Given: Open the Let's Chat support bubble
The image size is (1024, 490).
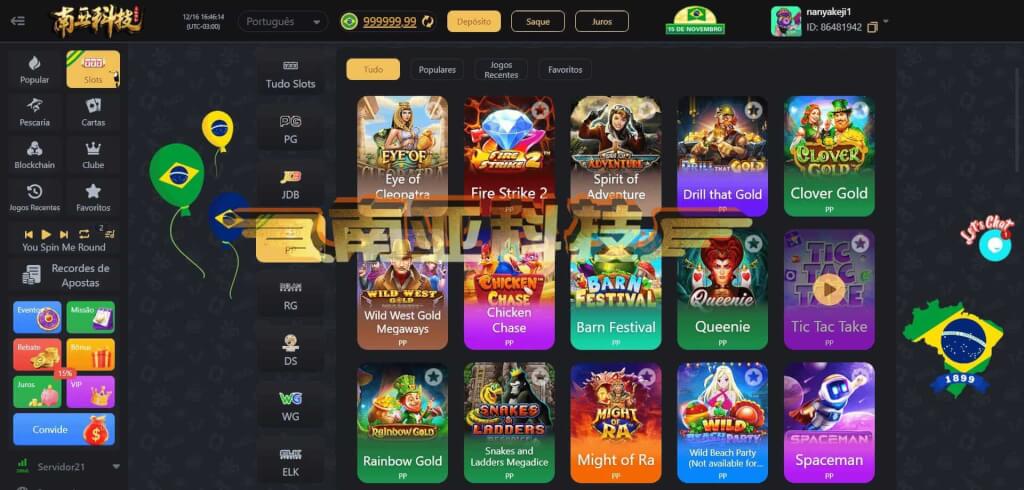Looking at the screenshot, I should click(995, 245).
